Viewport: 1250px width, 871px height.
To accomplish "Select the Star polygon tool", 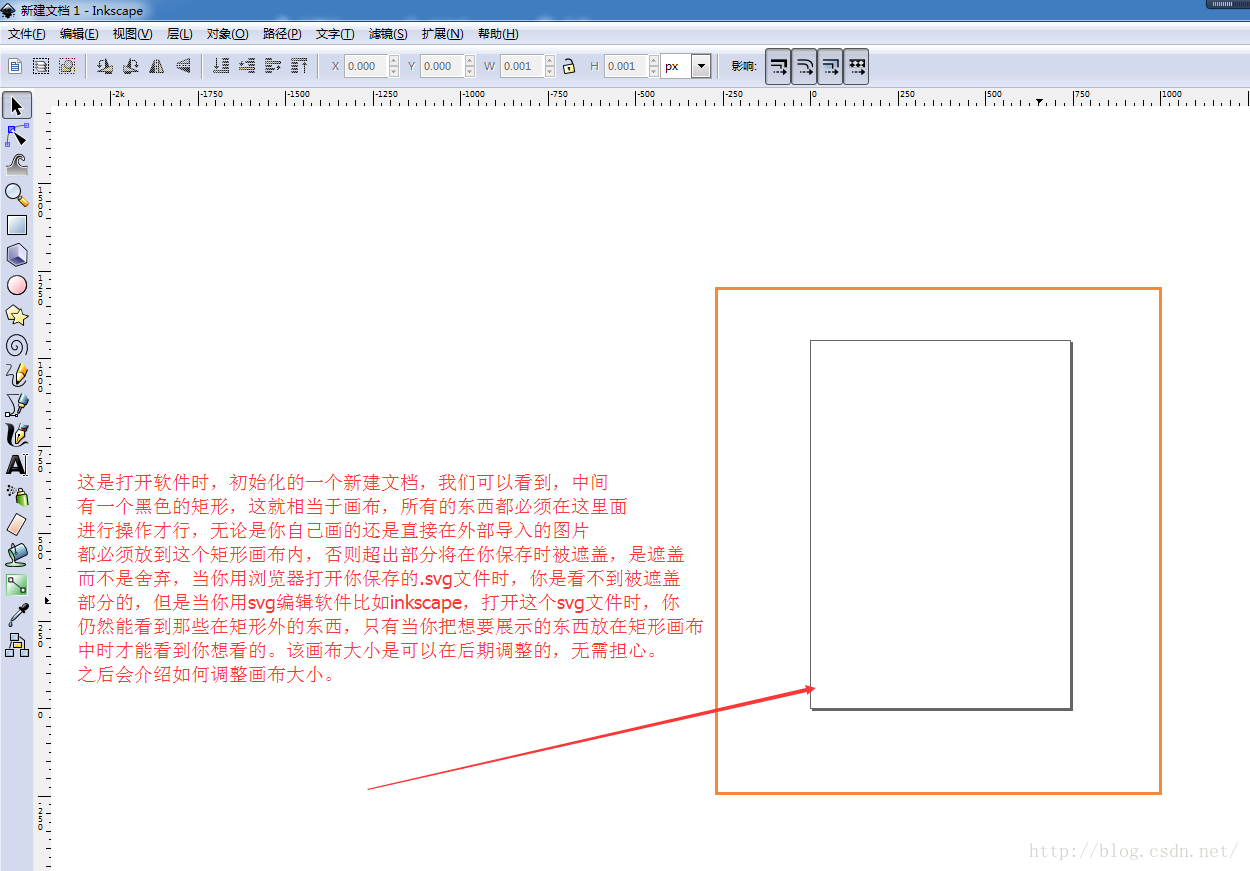I will pos(17,315).
